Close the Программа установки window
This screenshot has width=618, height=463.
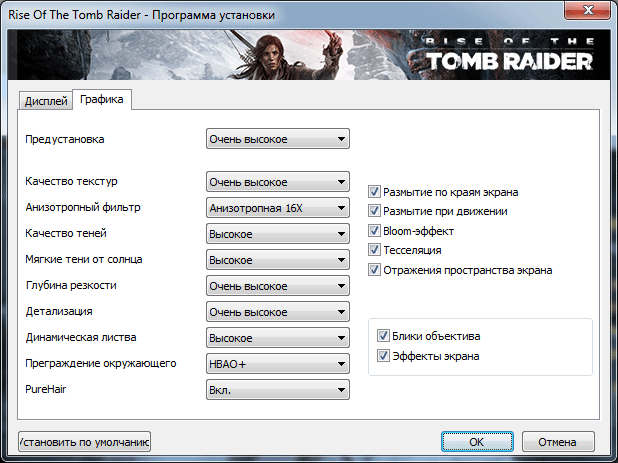point(588,9)
